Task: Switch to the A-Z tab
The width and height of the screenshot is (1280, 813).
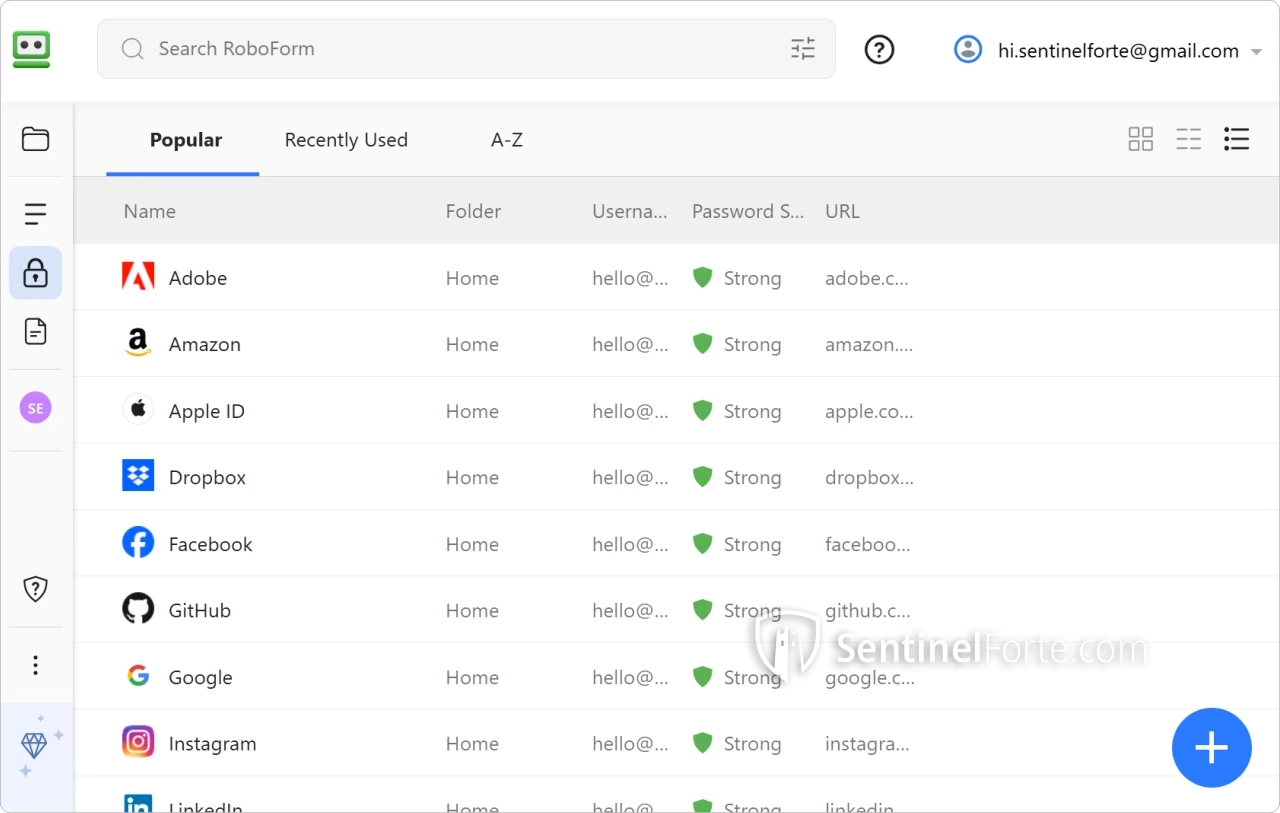Action: click(x=506, y=140)
